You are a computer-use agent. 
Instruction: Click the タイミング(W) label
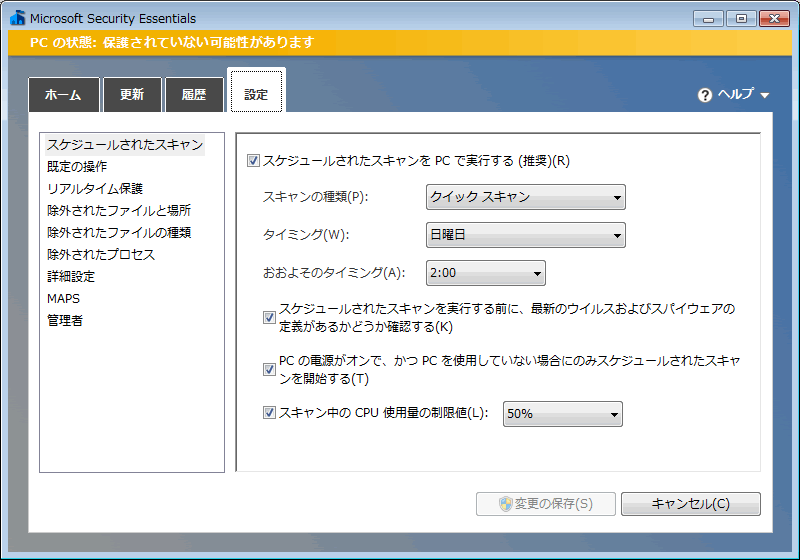point(306,235)
